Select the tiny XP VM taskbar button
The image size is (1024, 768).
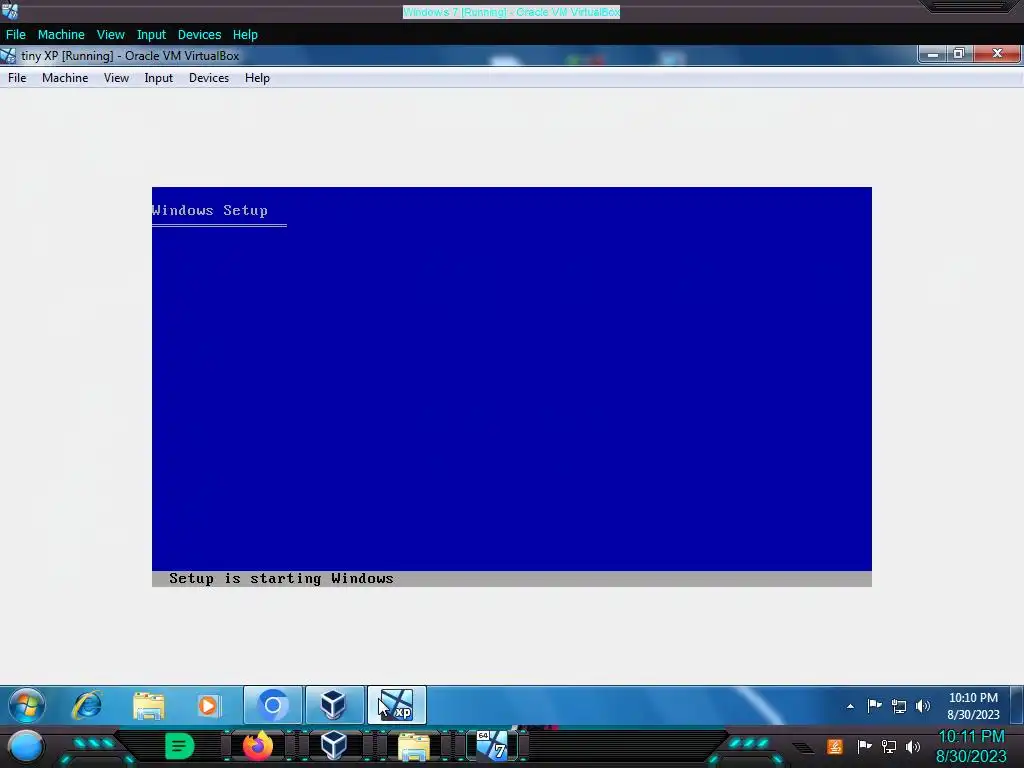tap(396, 705)
